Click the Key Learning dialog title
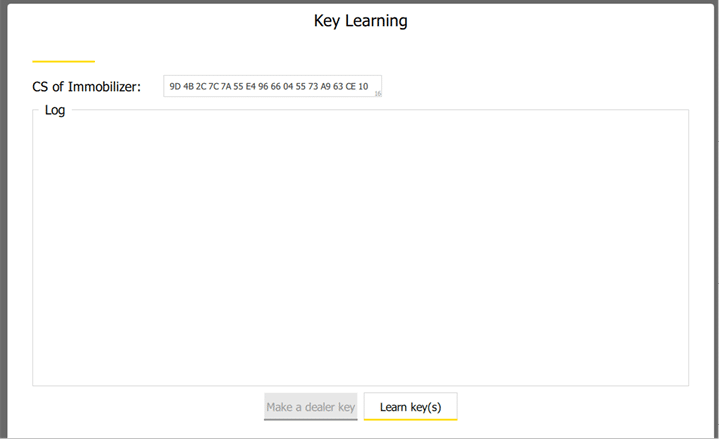 pyautogui.click(x=360, y=21)
